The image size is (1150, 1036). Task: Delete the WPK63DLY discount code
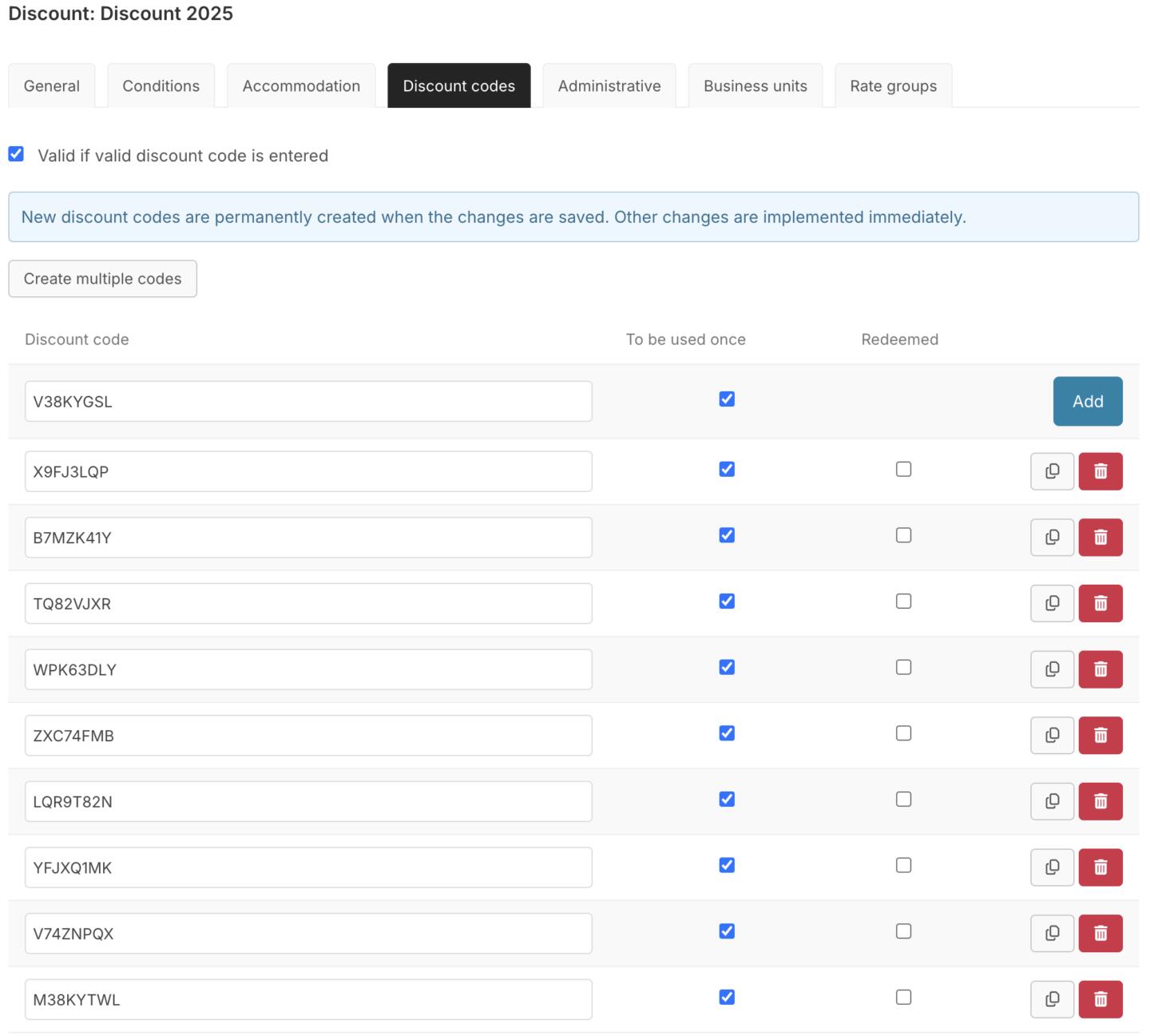[1100, 669]
